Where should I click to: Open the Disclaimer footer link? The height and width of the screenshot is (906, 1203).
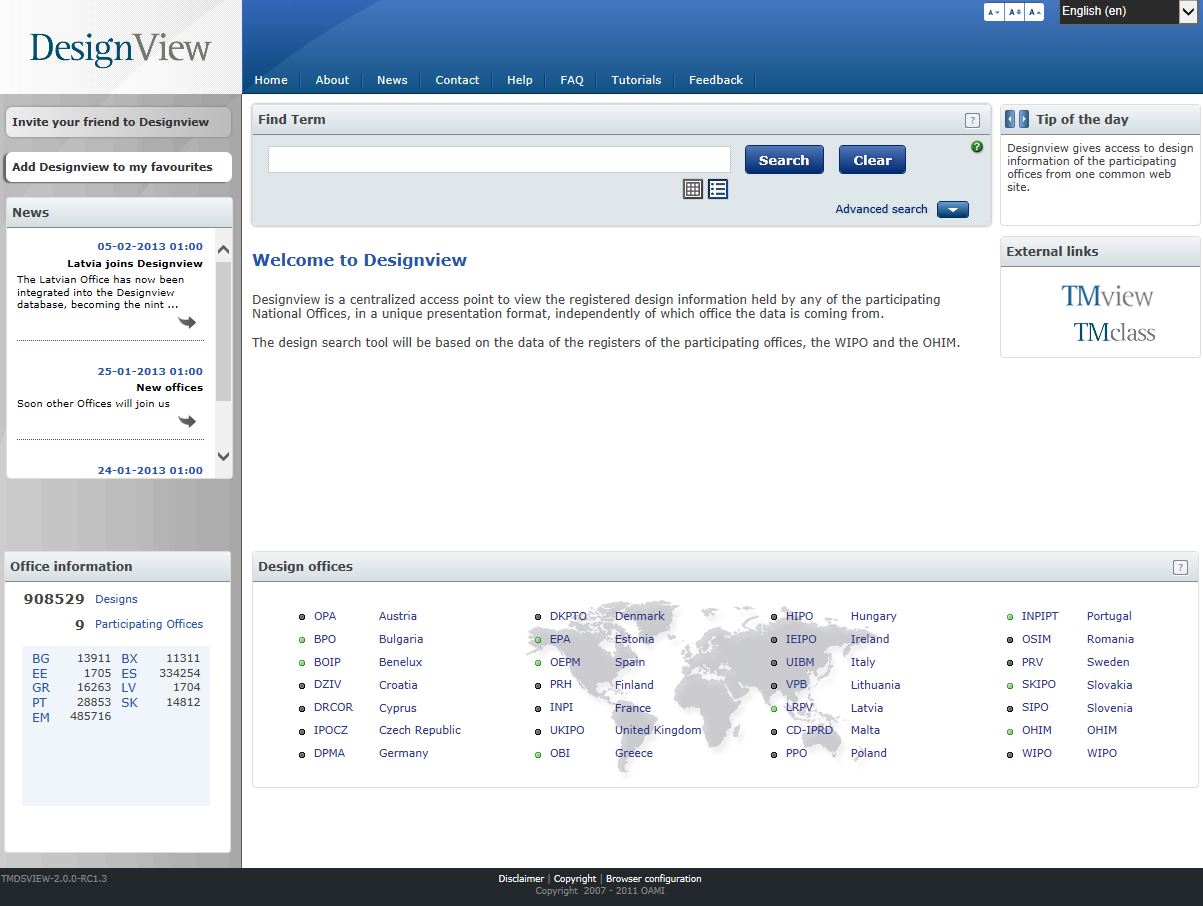[521, 879]
